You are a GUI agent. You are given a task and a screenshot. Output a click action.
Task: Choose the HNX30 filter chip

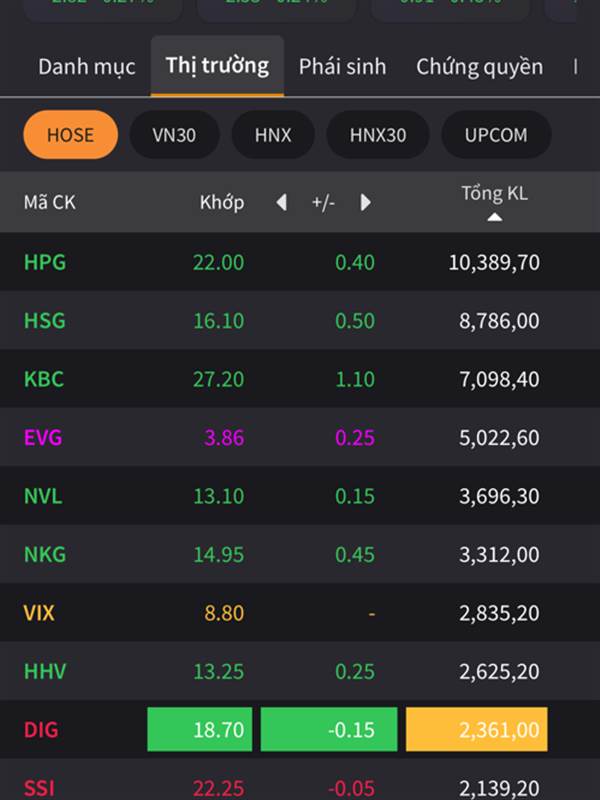pos(378,135)
